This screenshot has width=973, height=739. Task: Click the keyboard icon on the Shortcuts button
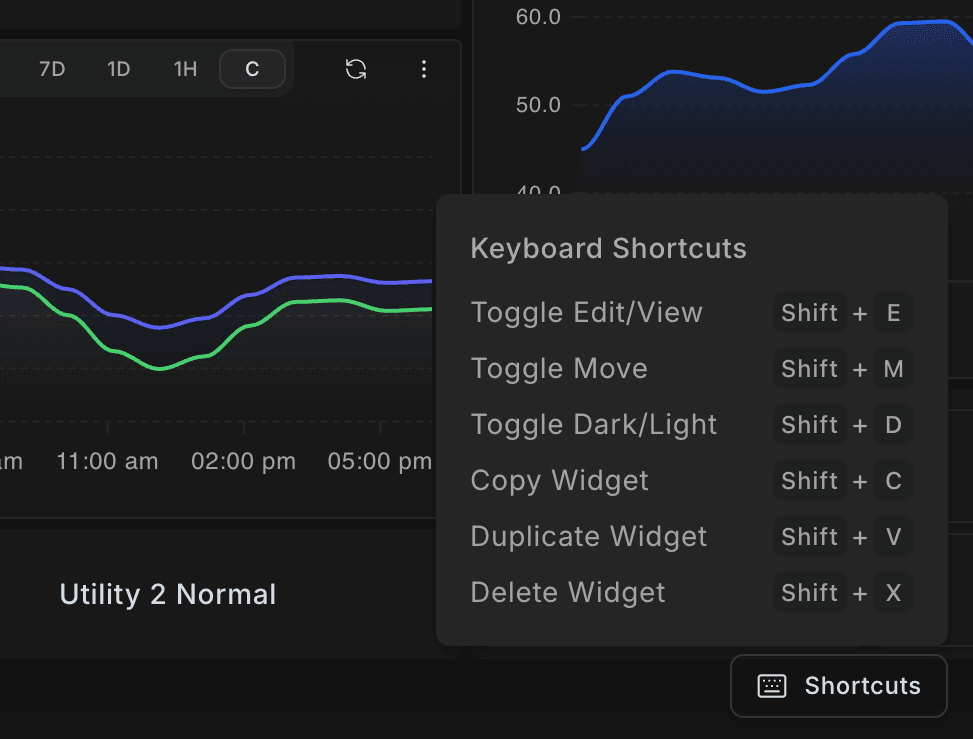point(771,686)
